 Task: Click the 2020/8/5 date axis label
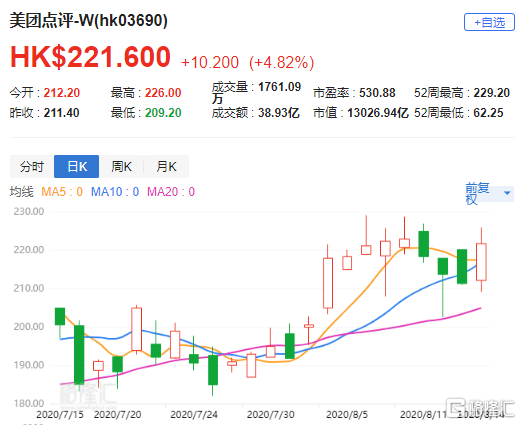[x=347, y=415]
